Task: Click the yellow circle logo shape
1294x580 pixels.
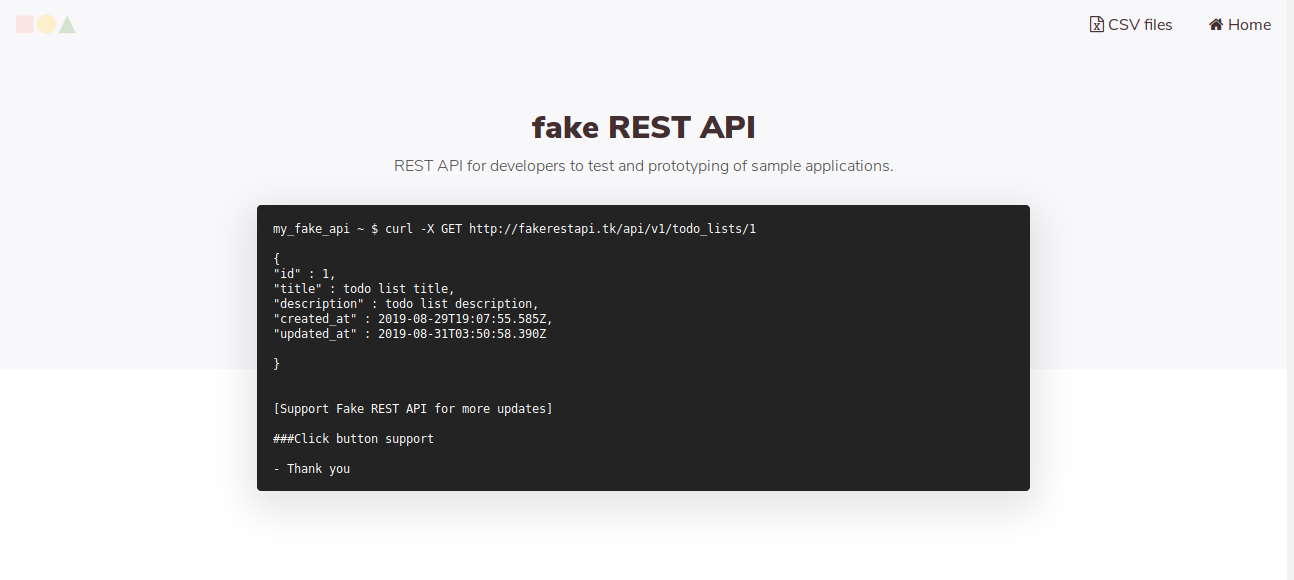Action: [46, 24]
